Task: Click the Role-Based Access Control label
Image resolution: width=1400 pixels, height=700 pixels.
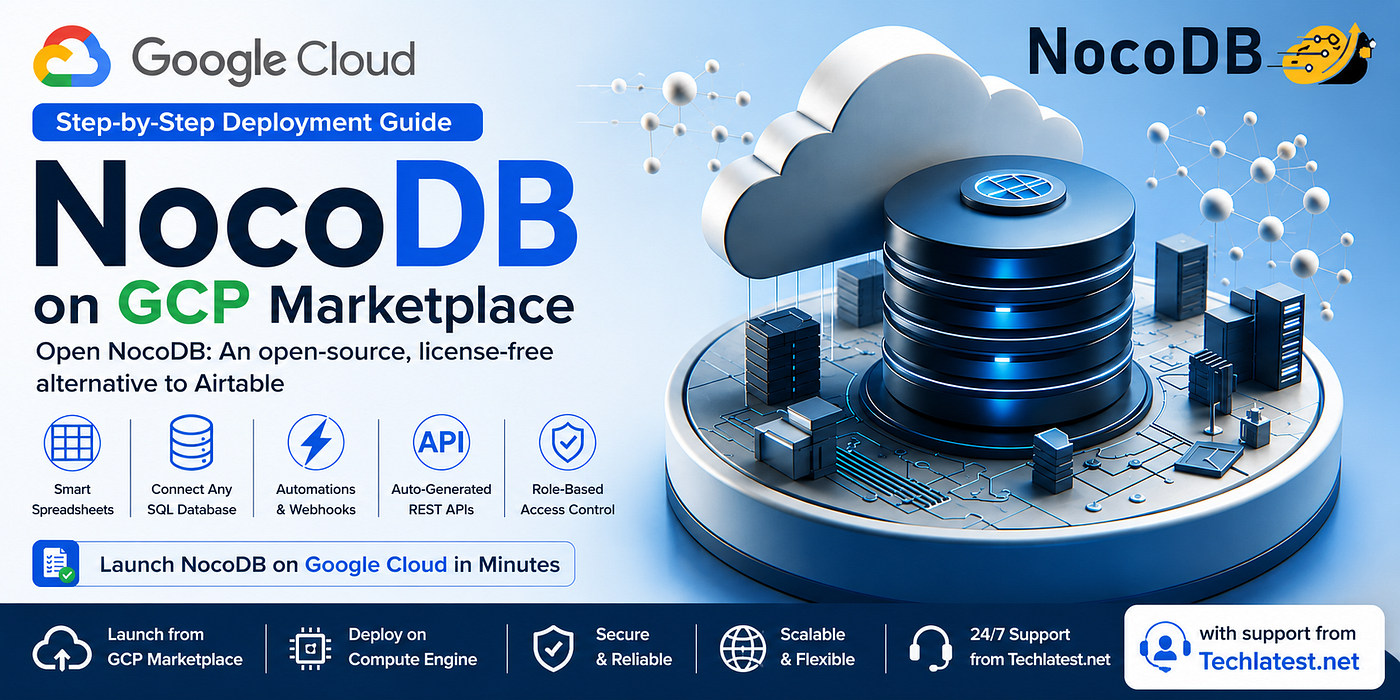Action: point(567,499)
